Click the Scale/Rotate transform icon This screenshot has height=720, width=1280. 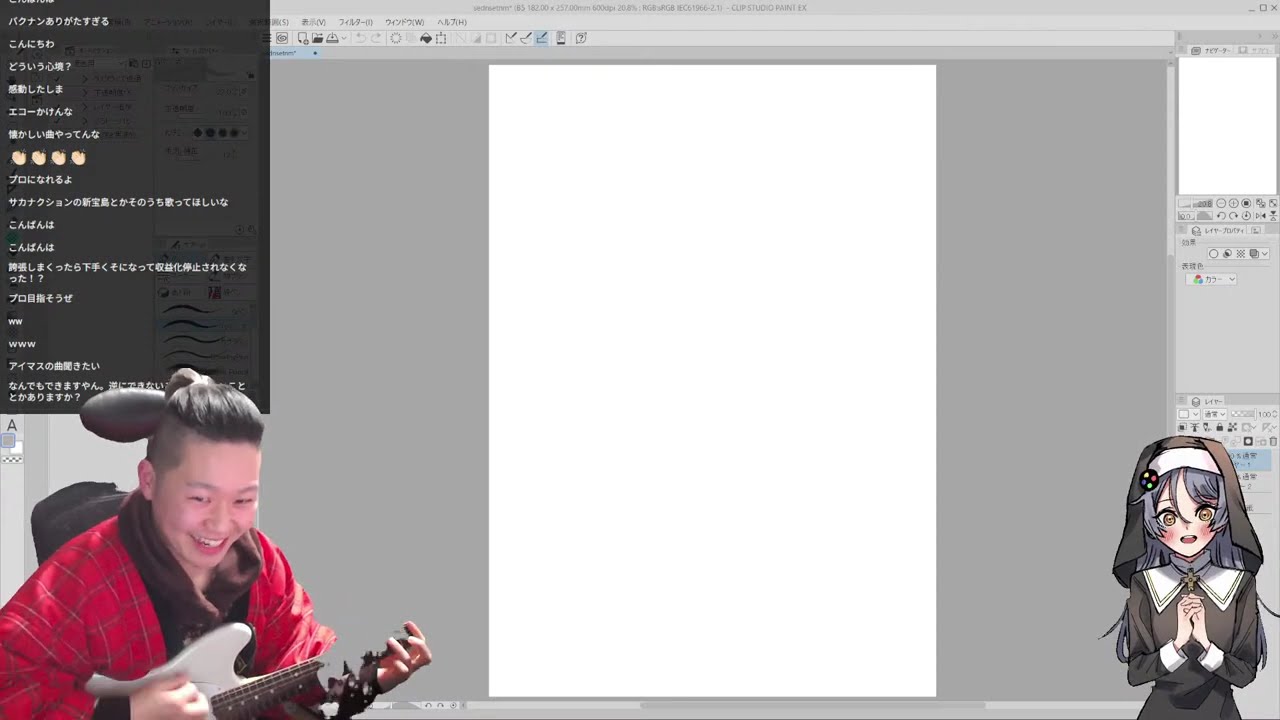(x=441, y=38)
